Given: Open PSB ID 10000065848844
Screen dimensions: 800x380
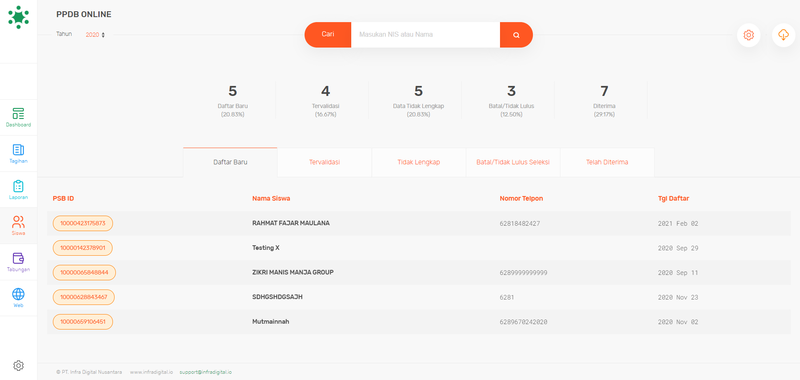Looking at the screenshot, I should 84,272.
